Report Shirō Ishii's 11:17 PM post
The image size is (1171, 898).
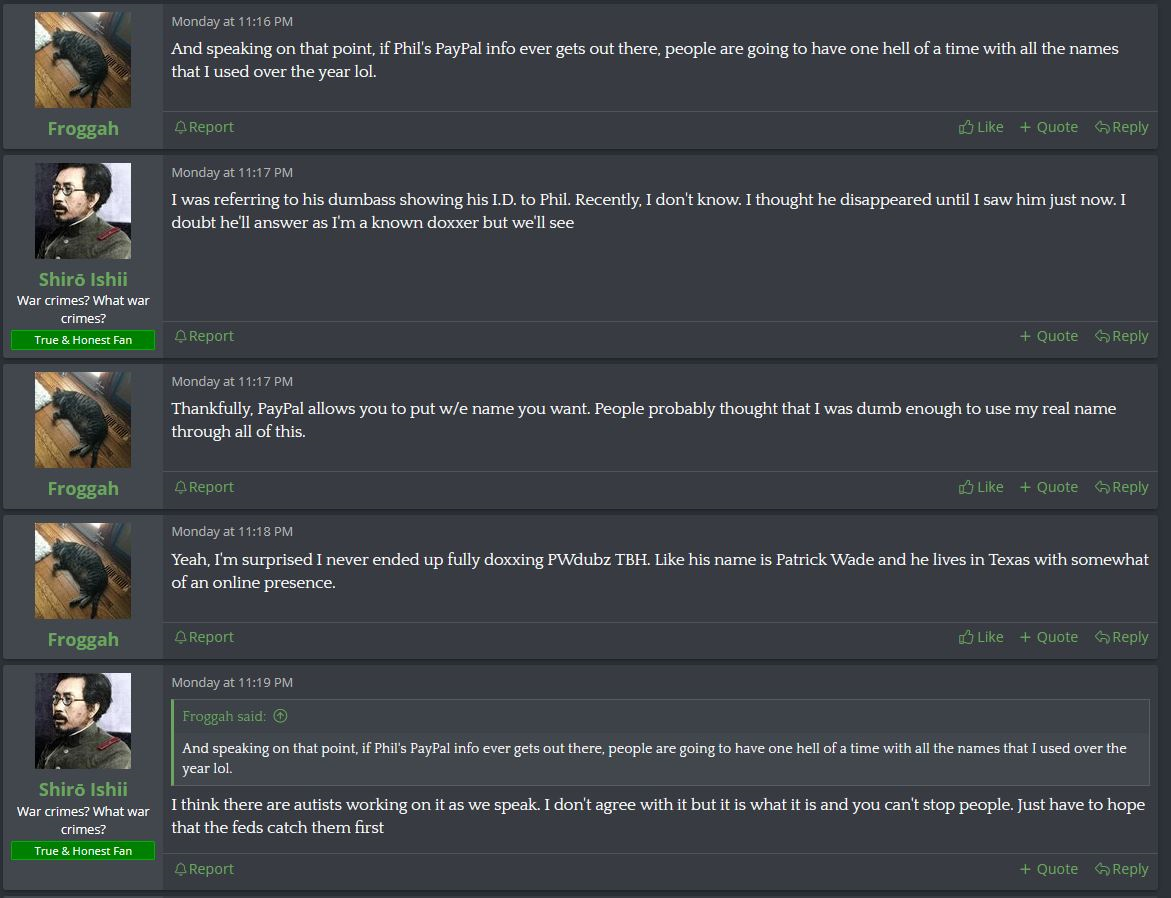(x=204, y=336)
